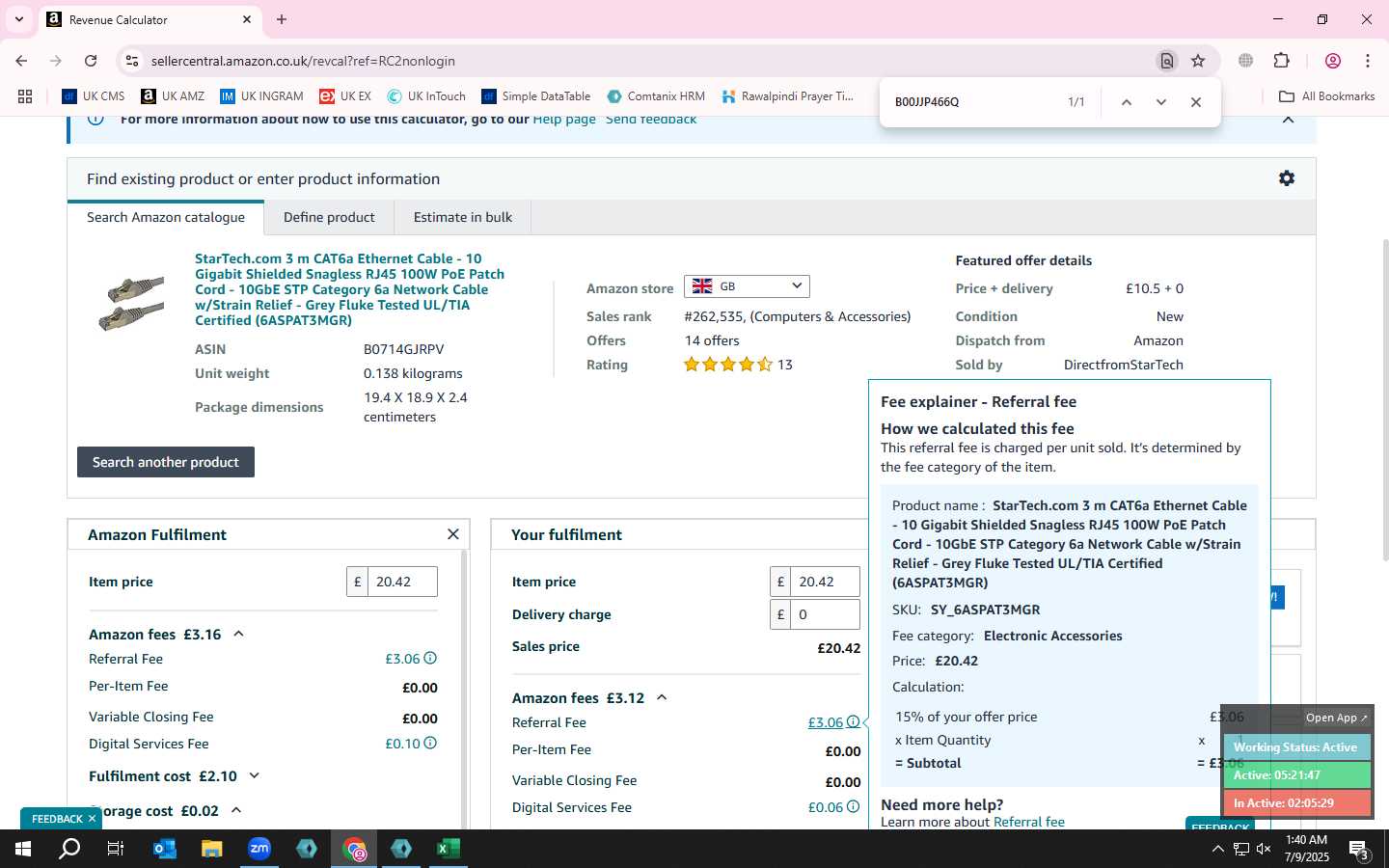The height and width of the screenshot is (868, 1389).
Task: Show Referral Fee info in Amazon Fulfilment
Action: coord(430,659)
